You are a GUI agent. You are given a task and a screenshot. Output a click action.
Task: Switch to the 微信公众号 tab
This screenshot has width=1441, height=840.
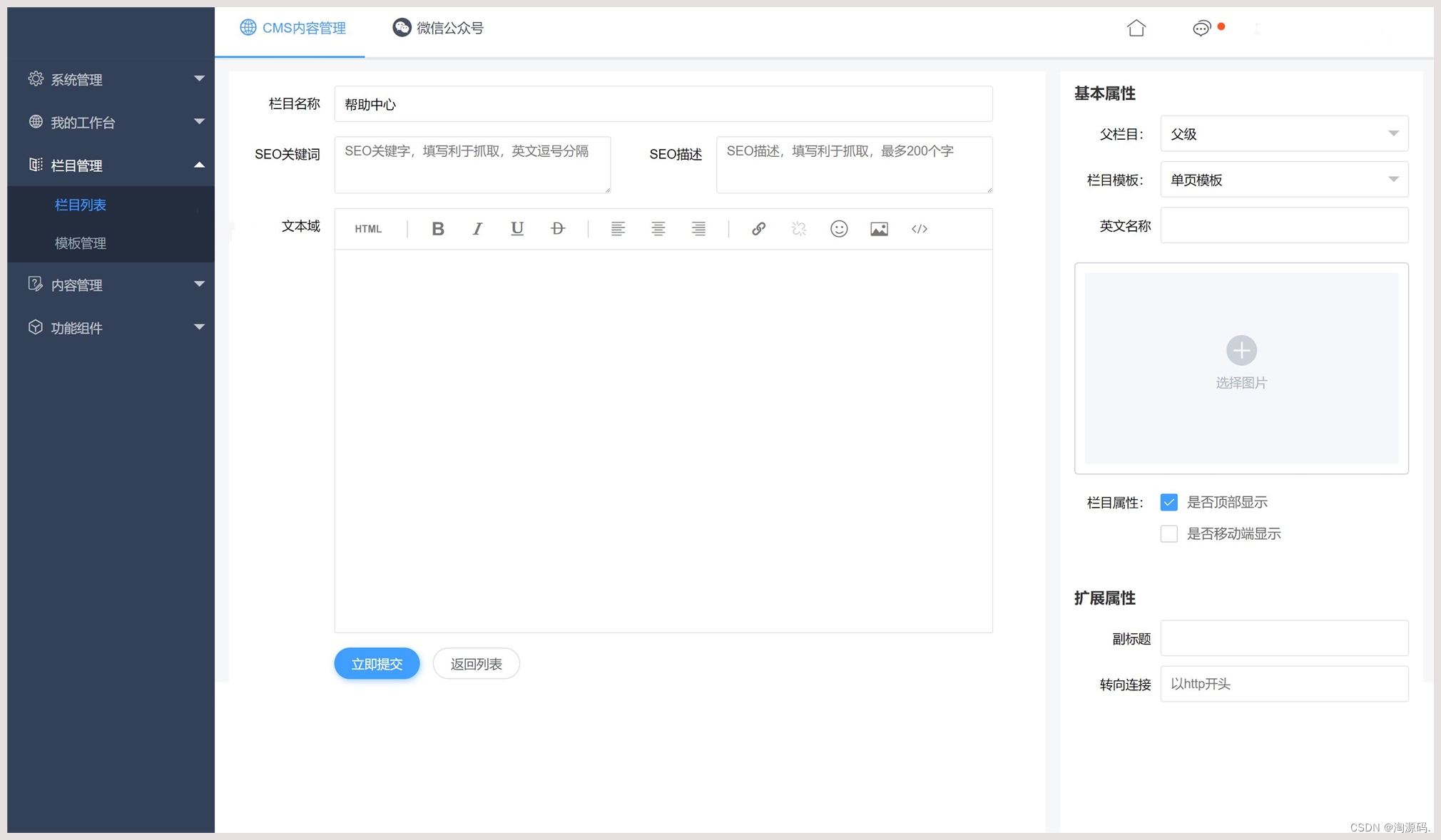(x=438, y=29)
